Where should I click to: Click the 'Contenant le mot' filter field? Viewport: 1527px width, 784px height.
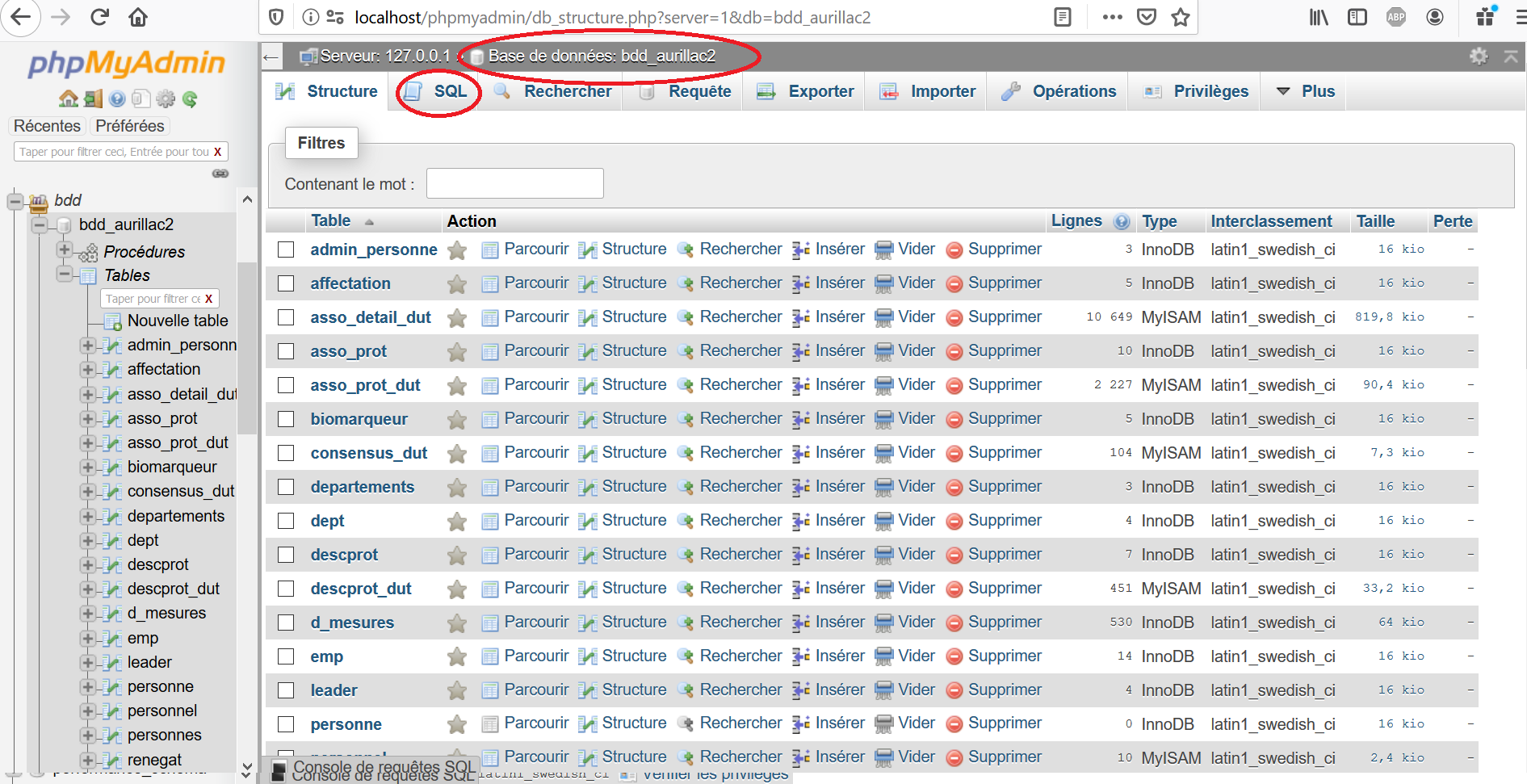514,183
